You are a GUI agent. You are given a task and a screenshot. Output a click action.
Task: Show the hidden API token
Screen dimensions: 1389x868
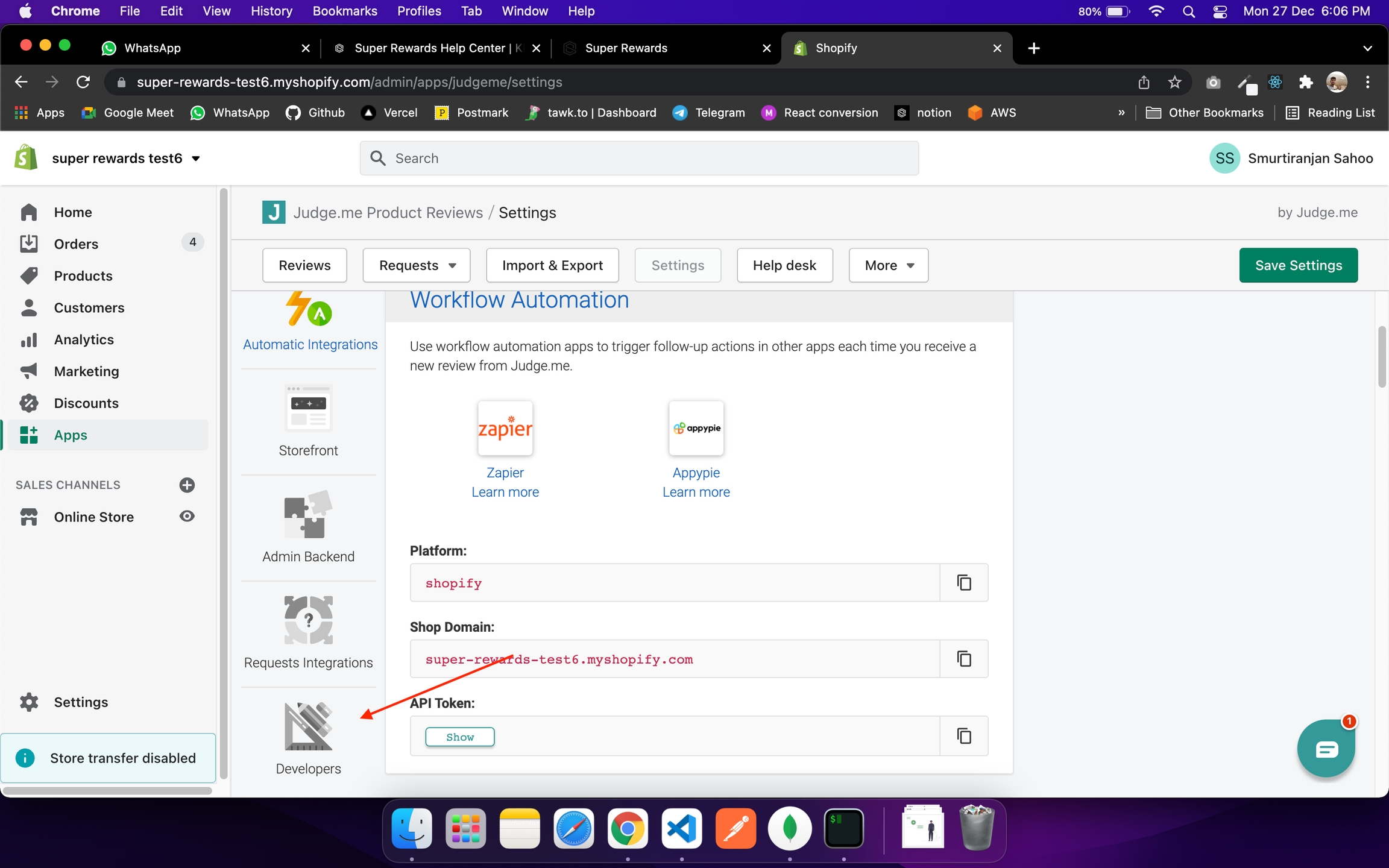(459, 737)
